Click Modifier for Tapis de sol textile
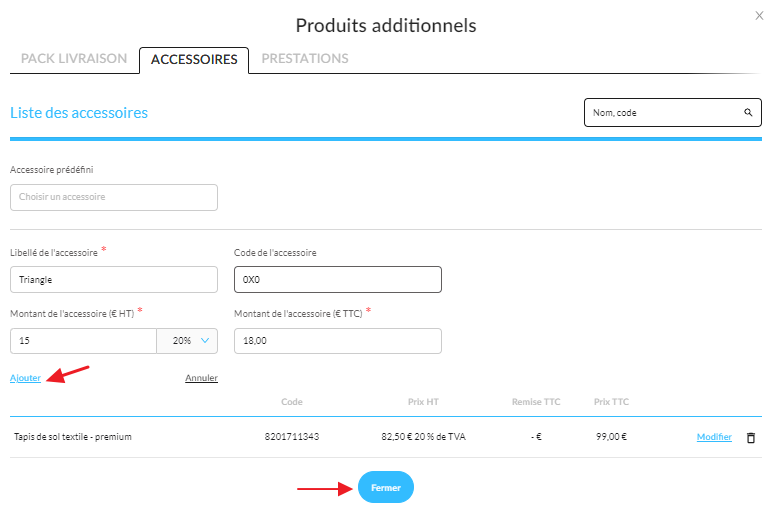Image resolution: width=774 pixels, height=531 pixels. coord(714,437)
